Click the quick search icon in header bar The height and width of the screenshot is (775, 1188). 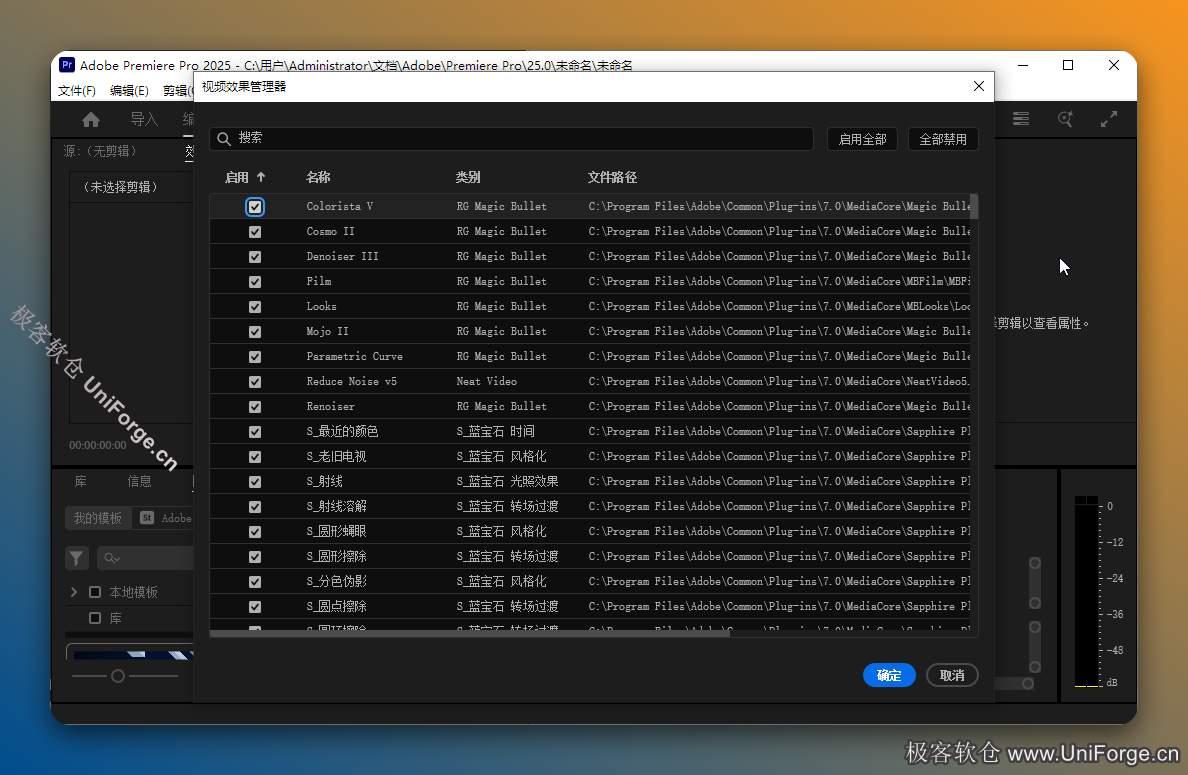[x=1065, y=119]
